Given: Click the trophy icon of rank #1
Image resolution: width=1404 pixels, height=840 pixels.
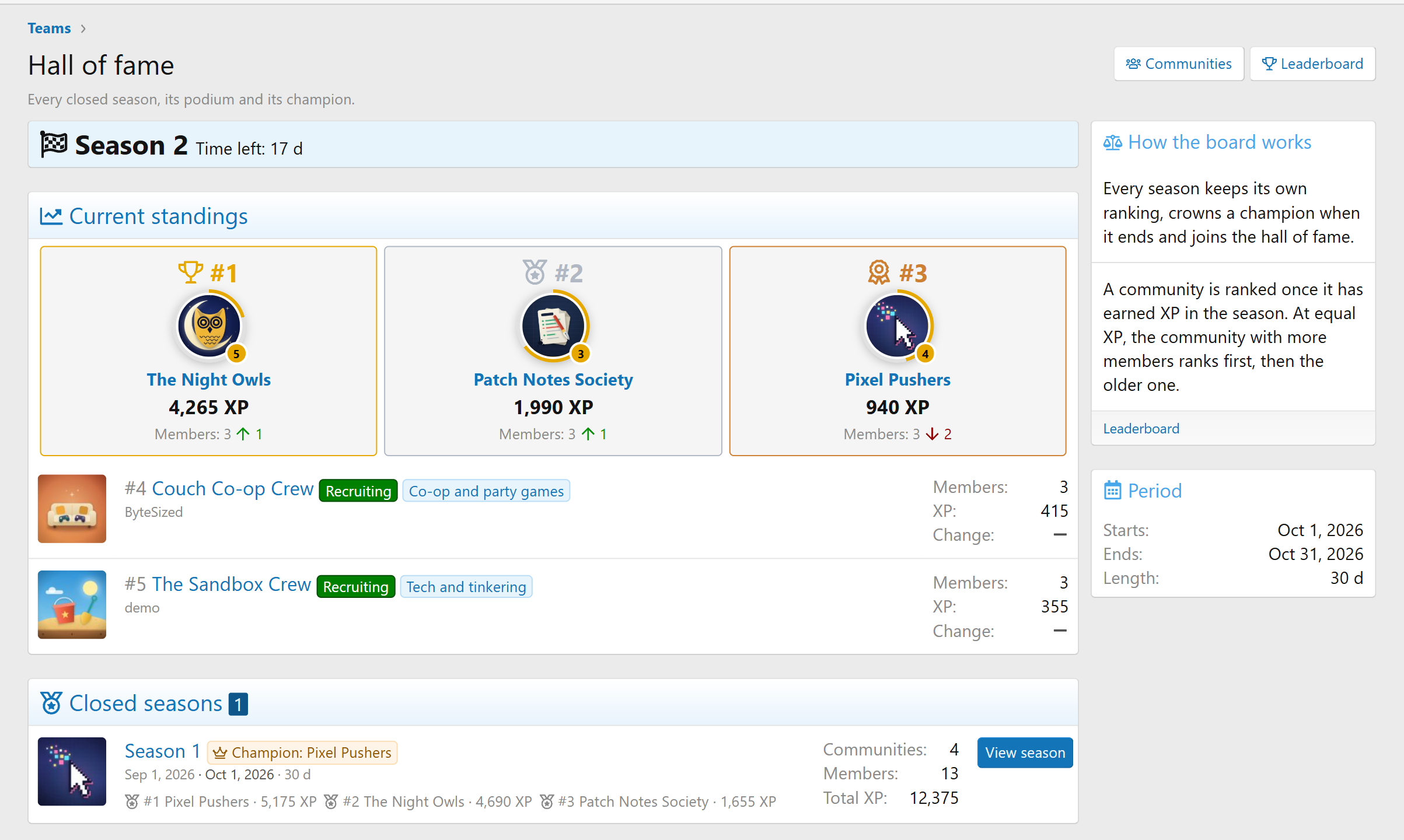Looking at the screenshot, I should point(190,272).
